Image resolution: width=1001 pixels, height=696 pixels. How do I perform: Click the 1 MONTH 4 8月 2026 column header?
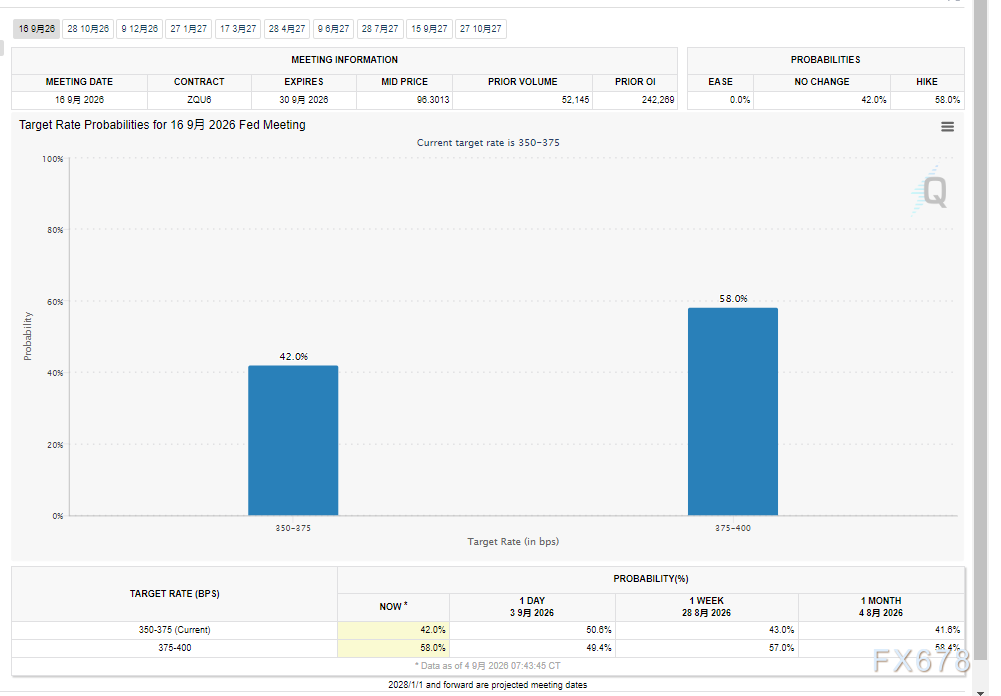(x=881, y=607)
